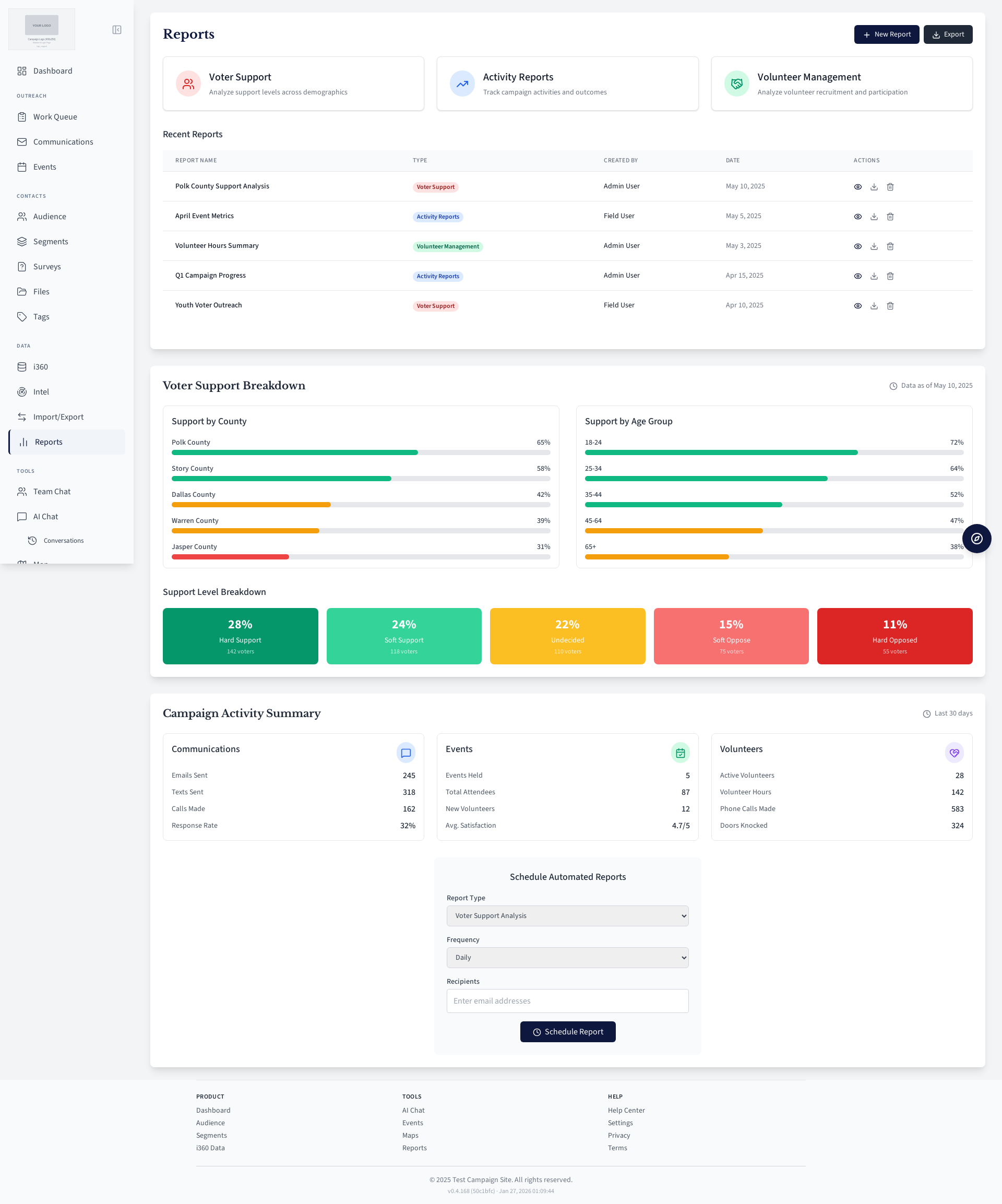The height and width of the screenshot is (1204, 1002).
Task: Download the Q1 Campaign Progress report
Action: tap(874, 277)
